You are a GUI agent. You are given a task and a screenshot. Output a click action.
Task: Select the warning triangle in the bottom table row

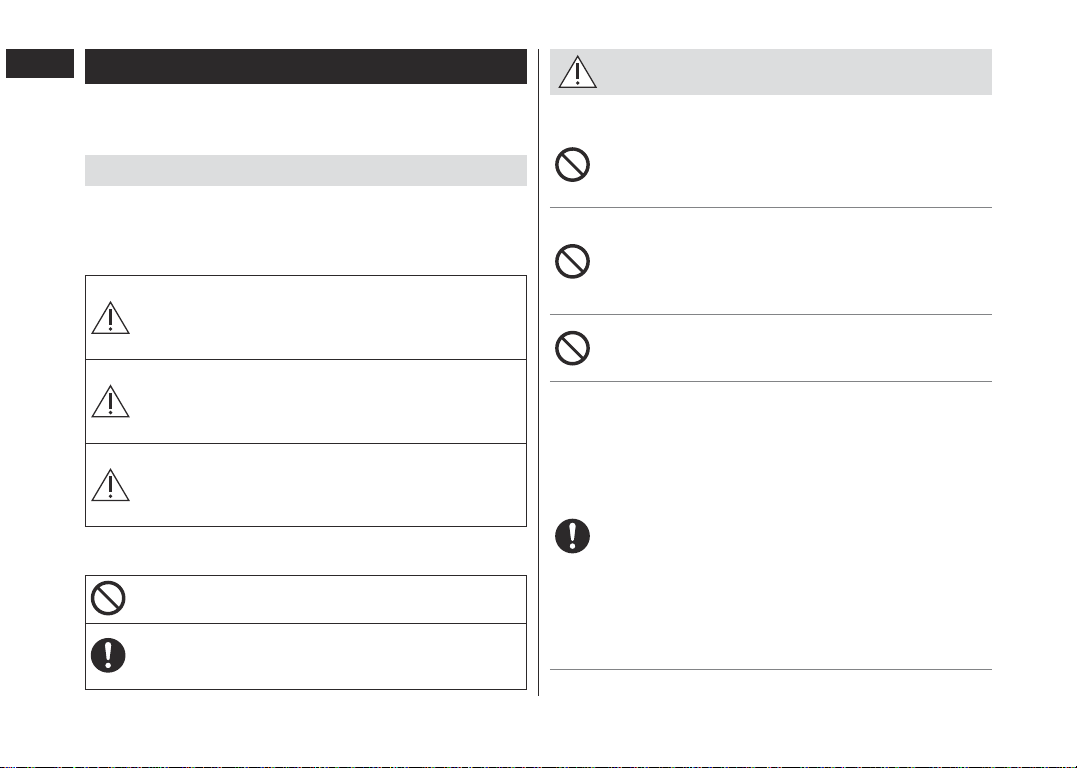(111, 485)
